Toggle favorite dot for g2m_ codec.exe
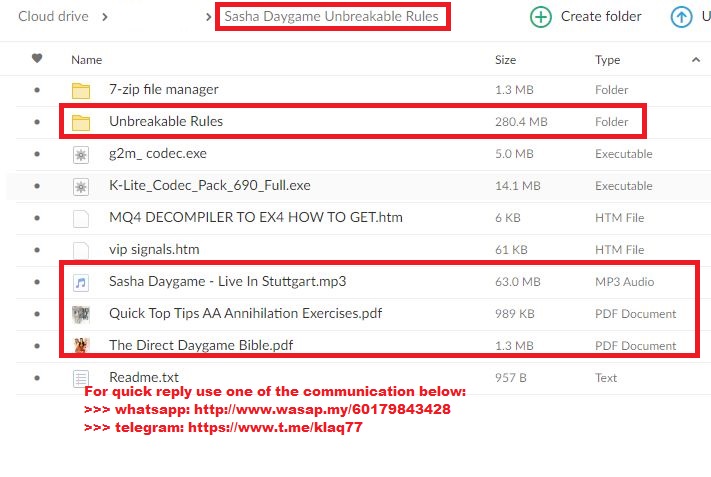 click(x=37, y=154)
